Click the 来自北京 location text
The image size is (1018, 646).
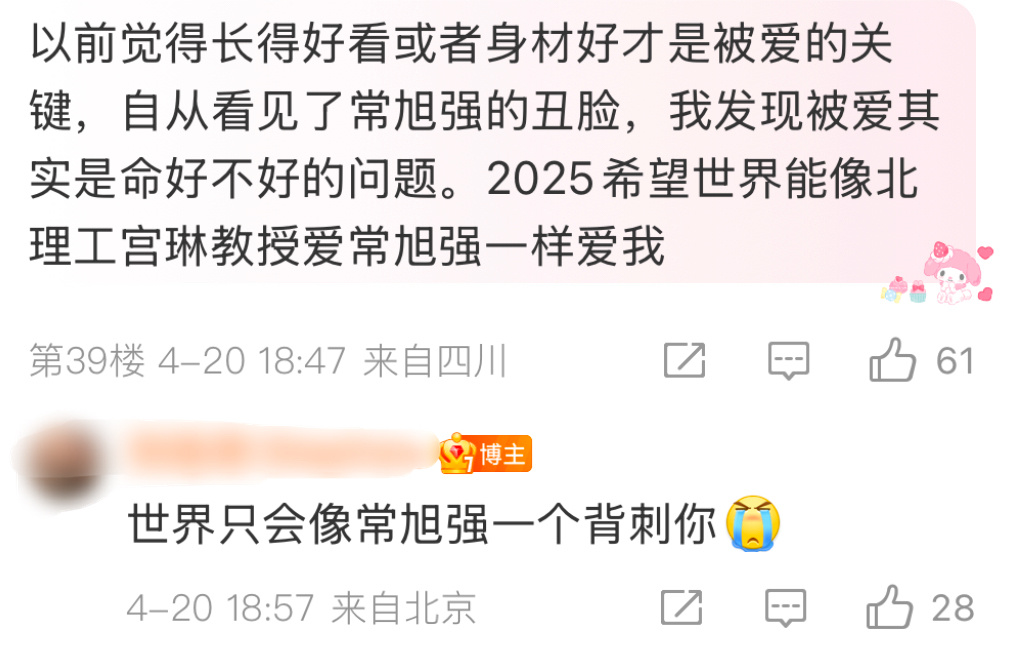403,608
